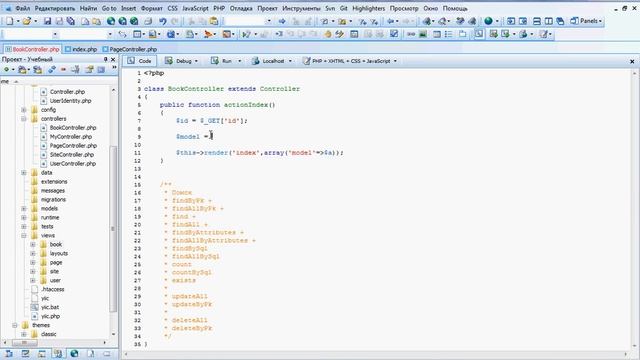The image size is (640, 360).
Task: Click the toolbar search input field
Action: [x=244, y=21]
